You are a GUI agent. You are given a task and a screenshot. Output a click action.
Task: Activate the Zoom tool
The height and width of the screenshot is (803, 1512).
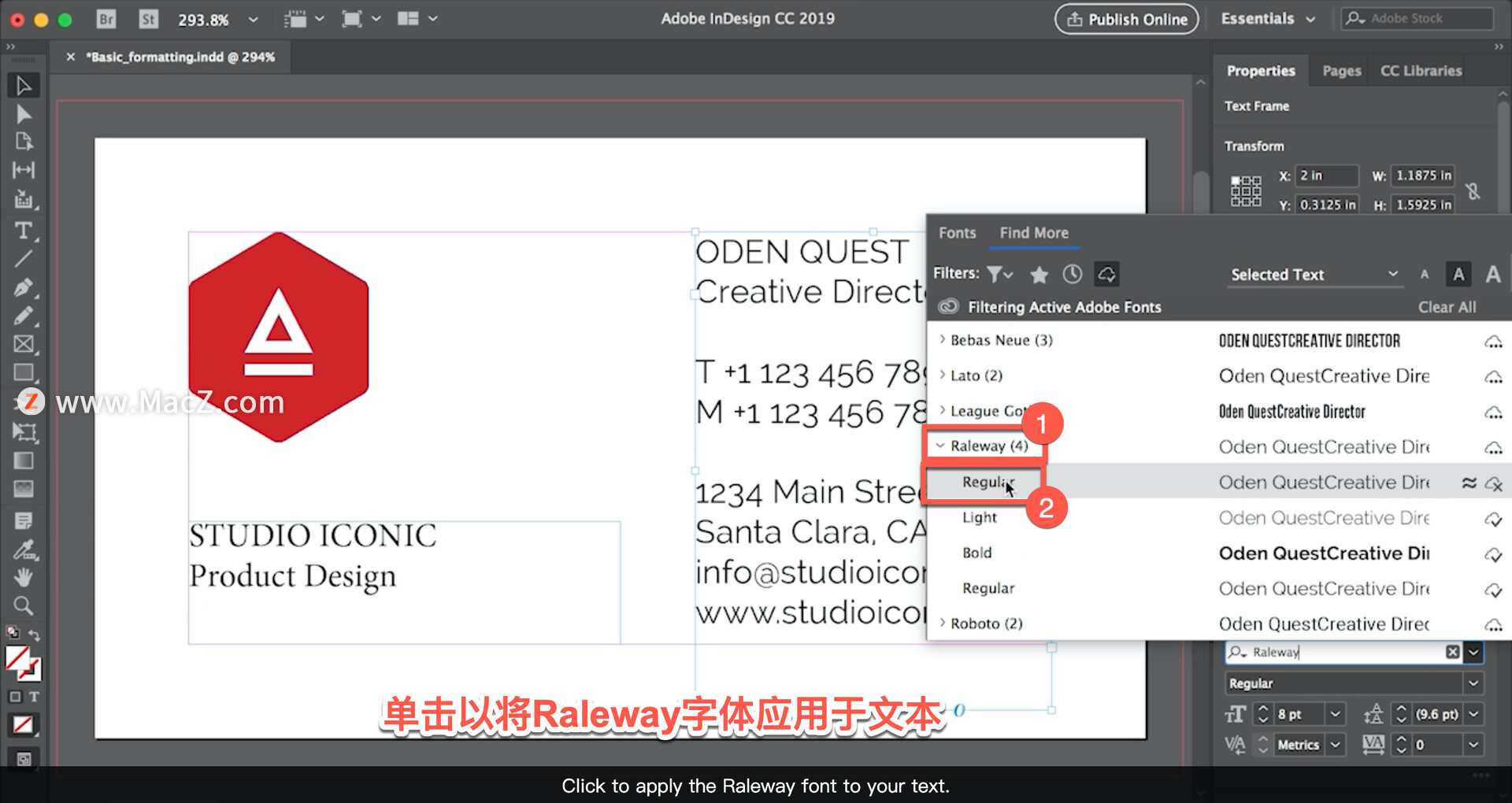pyautogui.click(x=24, y=605)
